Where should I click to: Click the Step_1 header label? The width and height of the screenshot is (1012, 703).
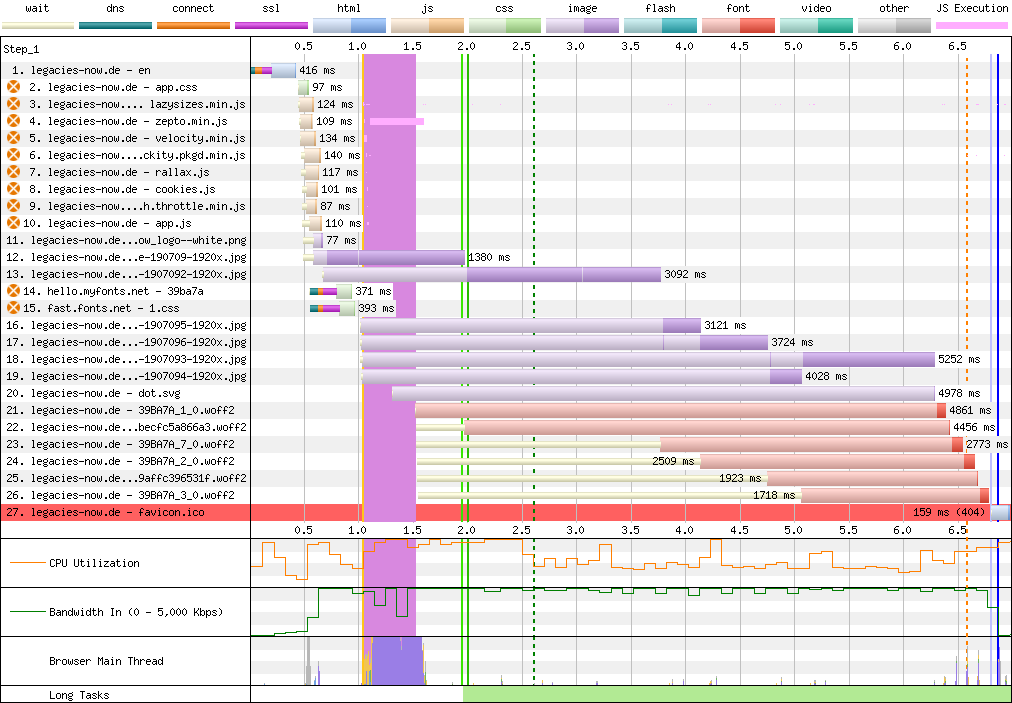point(21,49)
